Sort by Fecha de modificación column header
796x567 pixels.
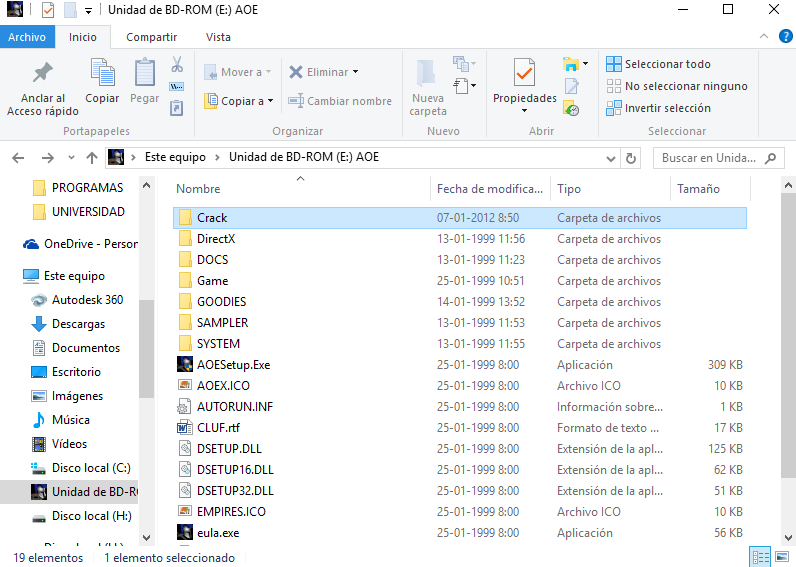click(490, 189)
